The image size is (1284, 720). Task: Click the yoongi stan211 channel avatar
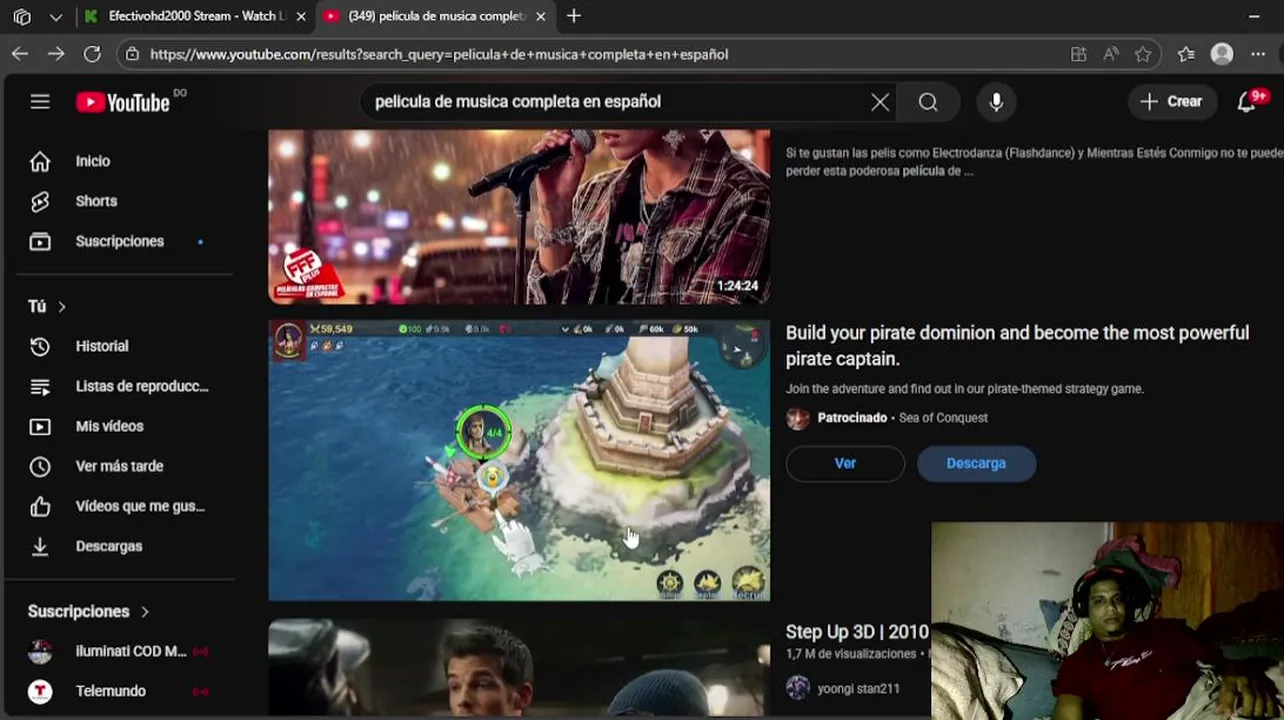point(798,688)
